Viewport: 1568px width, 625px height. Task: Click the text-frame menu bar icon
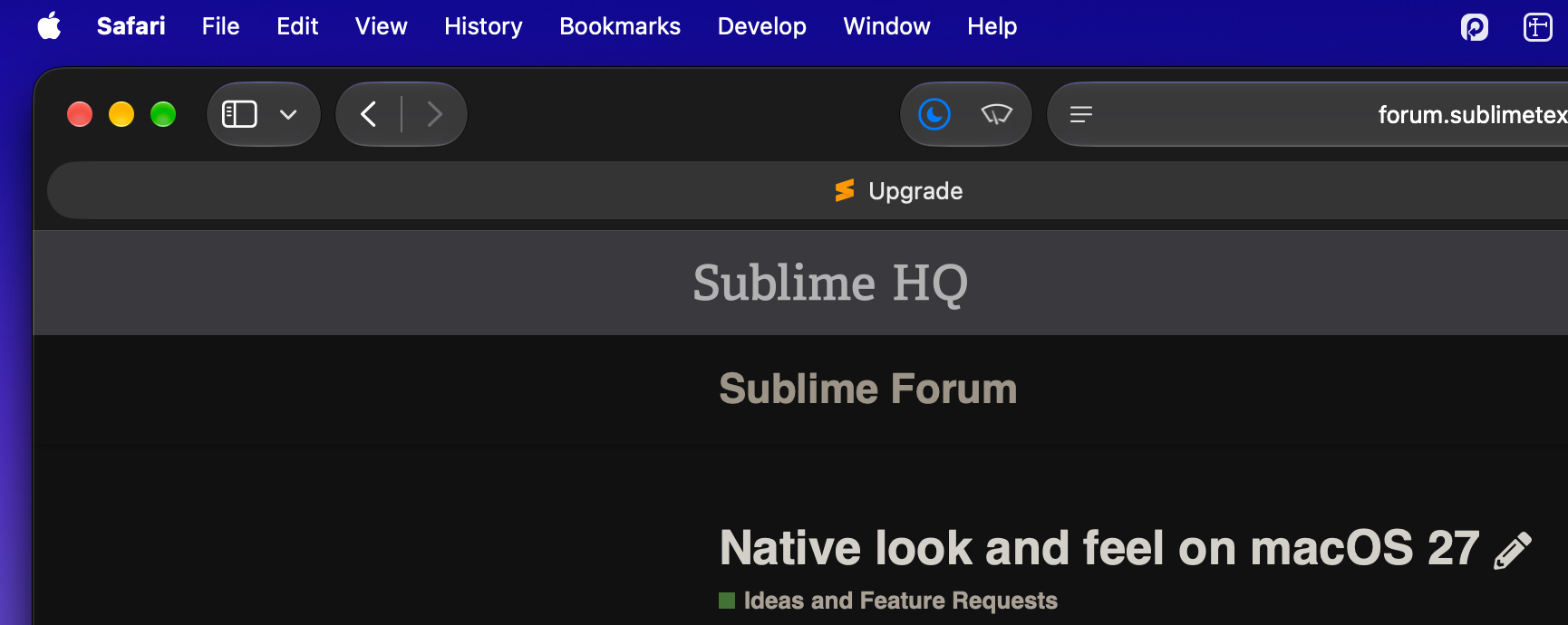[x=1537, y=27]
